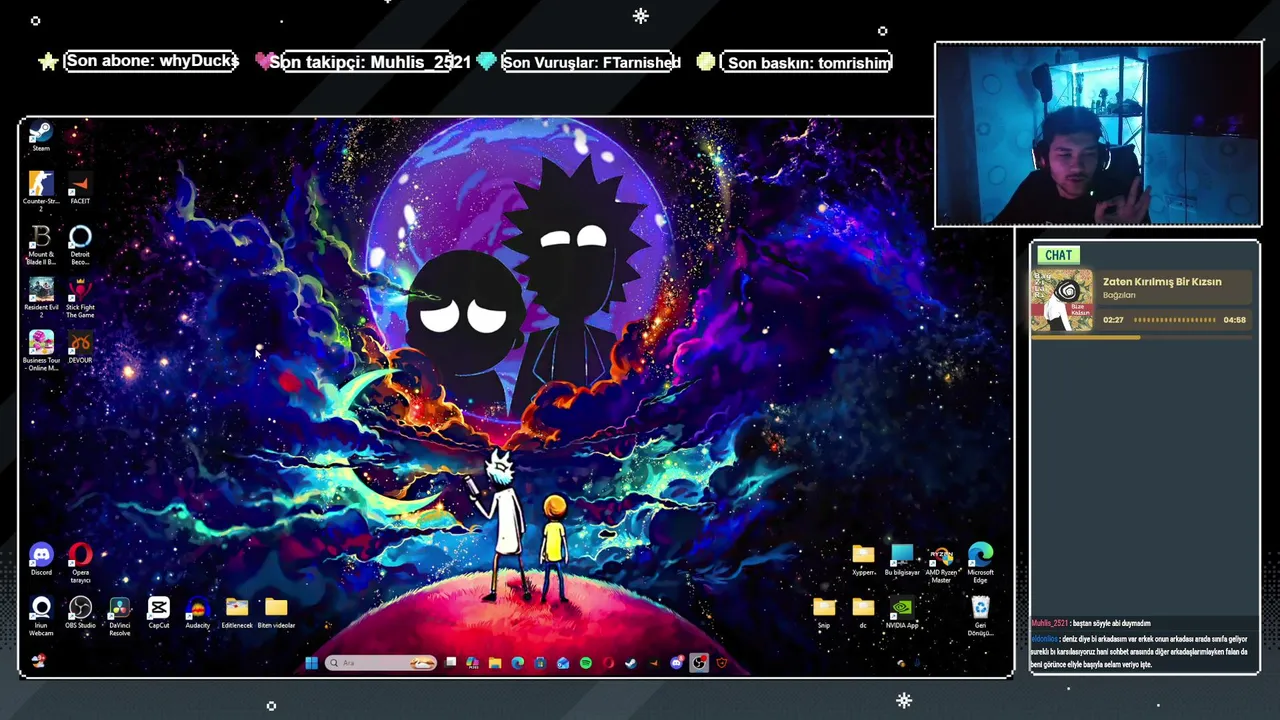This screenshot has height=720, width=1280.
Task: Click the 'Zaten Kırılmış Bir Kızsın' song title
Action: (x=1162, y=282)
